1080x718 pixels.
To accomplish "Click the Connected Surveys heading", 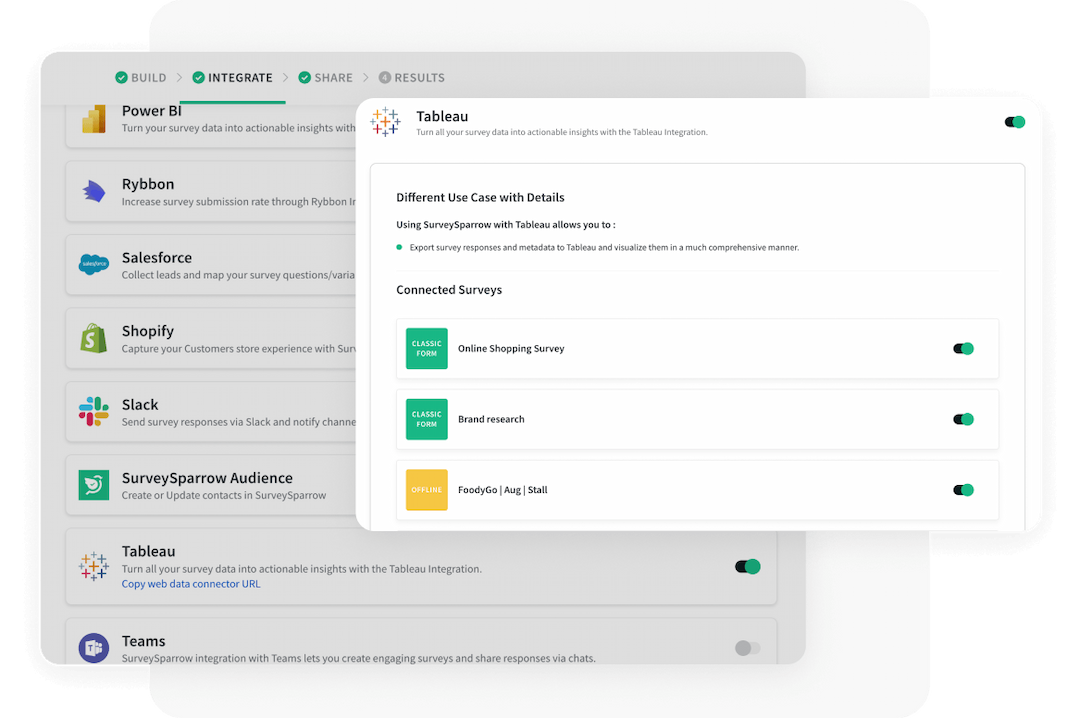I will (449, 290).
